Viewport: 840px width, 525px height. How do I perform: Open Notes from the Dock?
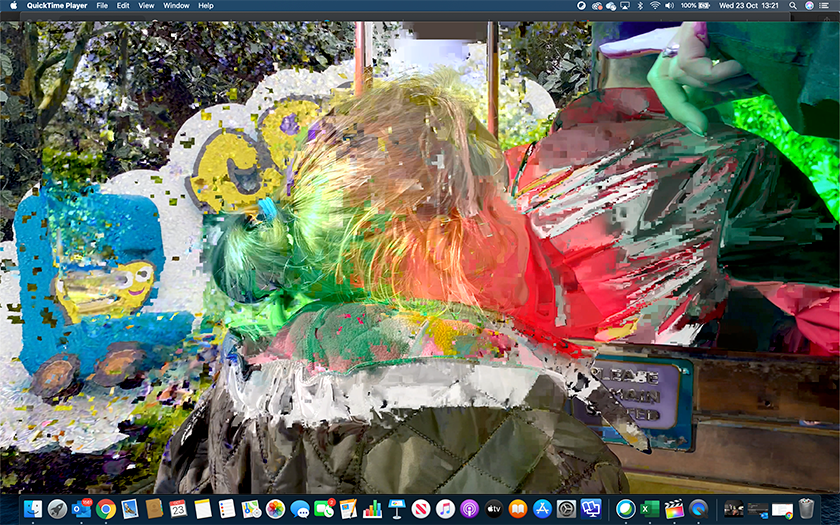tap(203, 508)
